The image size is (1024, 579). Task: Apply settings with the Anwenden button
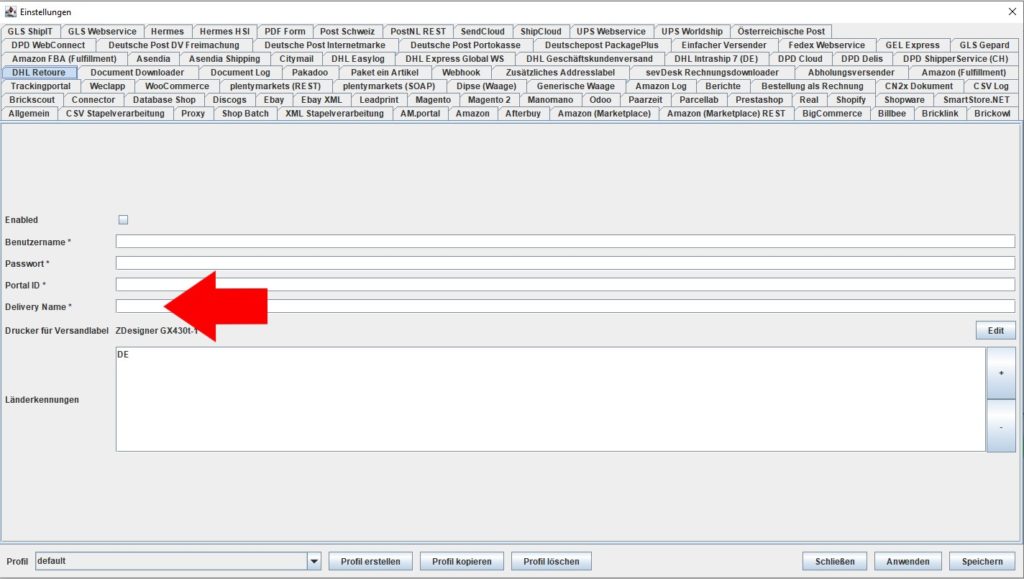908,561
